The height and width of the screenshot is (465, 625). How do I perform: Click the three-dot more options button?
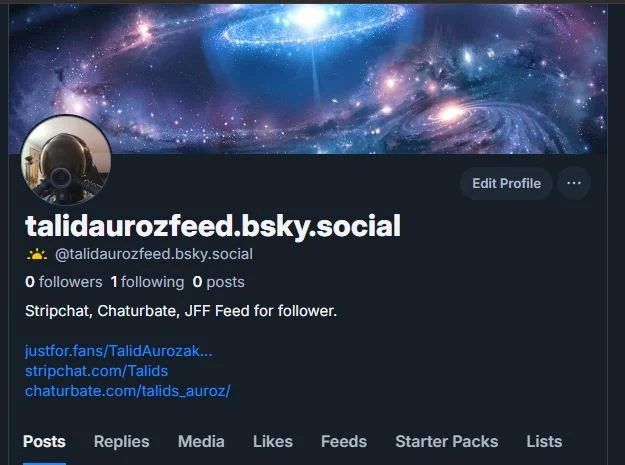(x=574, y=183)
